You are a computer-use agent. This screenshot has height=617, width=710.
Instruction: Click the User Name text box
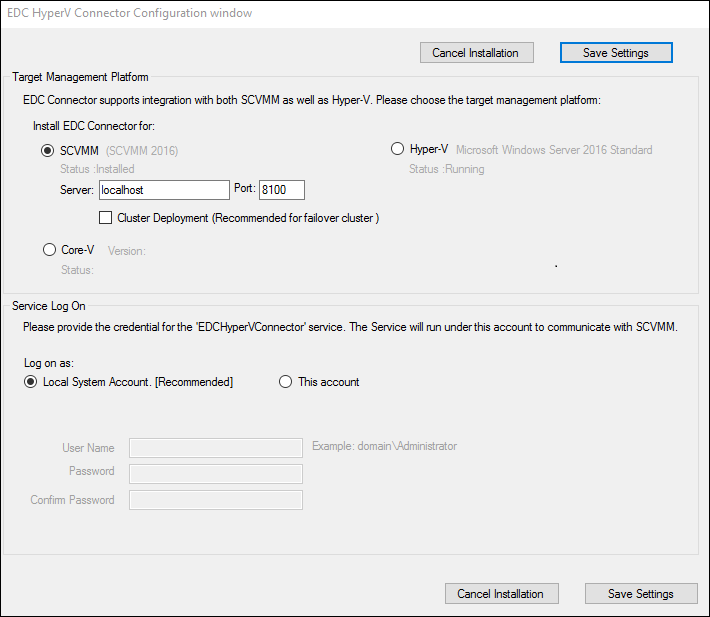click(216, 448)
